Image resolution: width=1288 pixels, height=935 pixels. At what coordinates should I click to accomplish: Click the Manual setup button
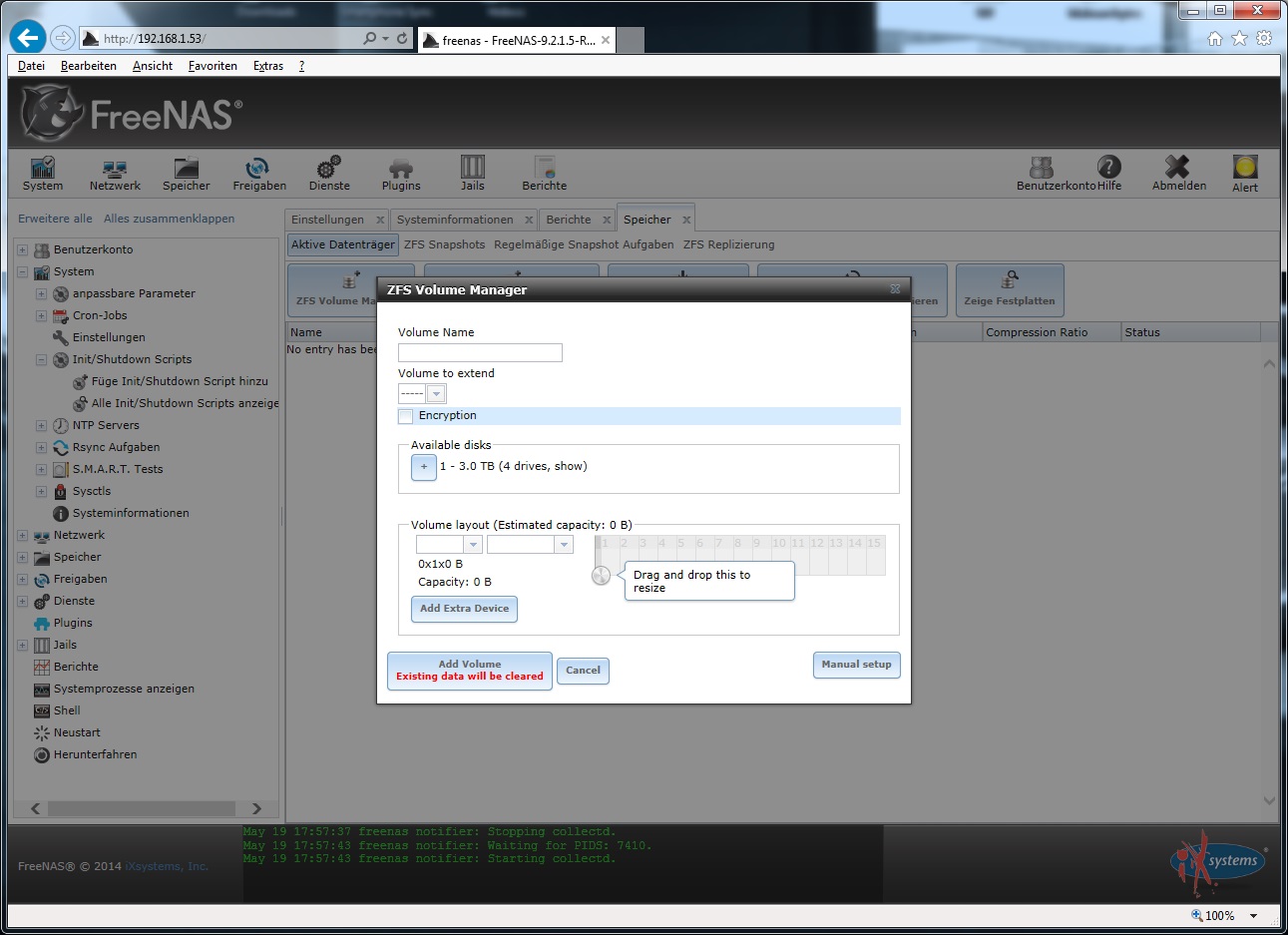coord(856,665)
